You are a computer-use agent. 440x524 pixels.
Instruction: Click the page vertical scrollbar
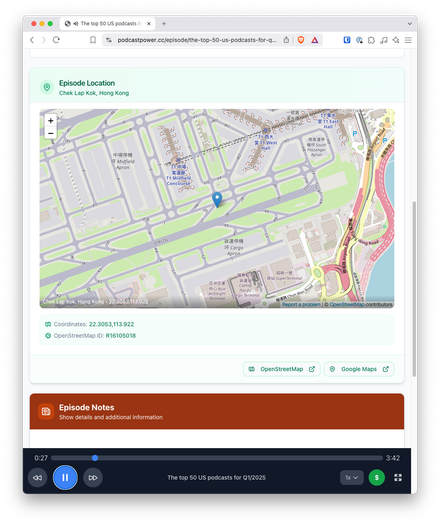tap(414, 289)
